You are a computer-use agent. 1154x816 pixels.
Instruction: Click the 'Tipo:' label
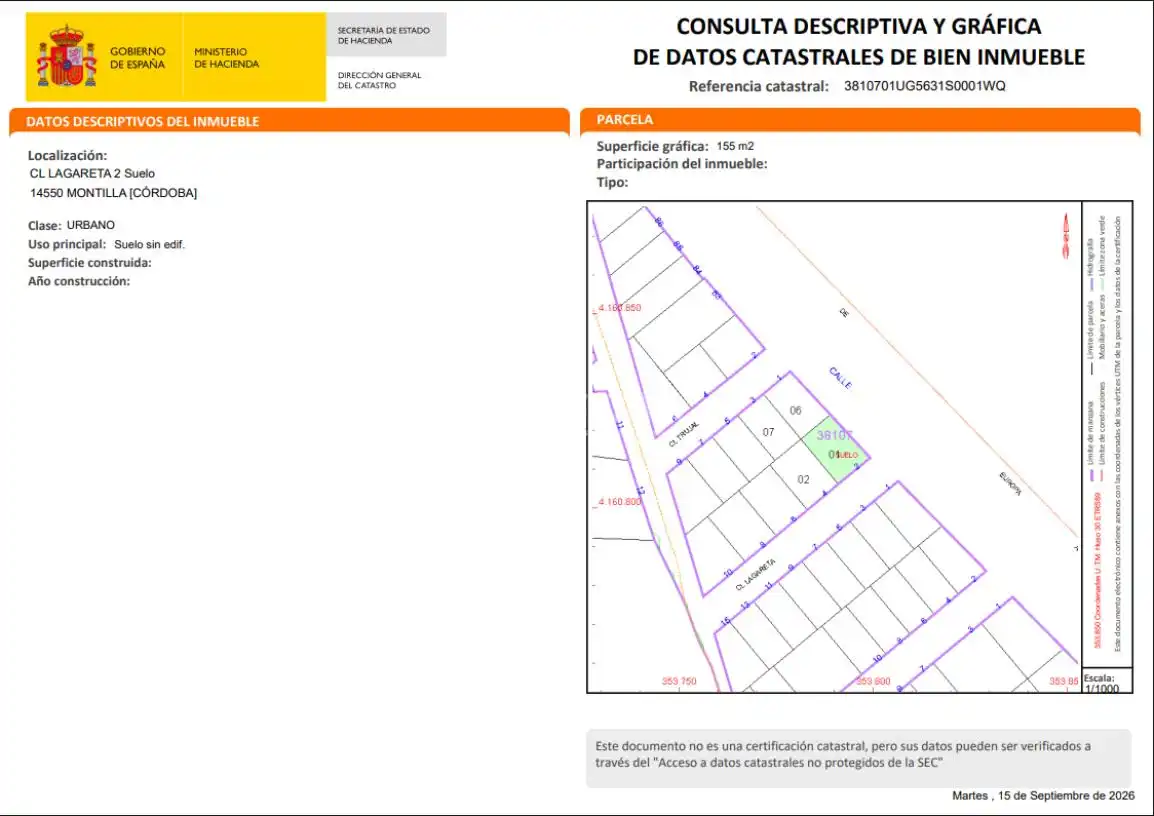[612, 182]
